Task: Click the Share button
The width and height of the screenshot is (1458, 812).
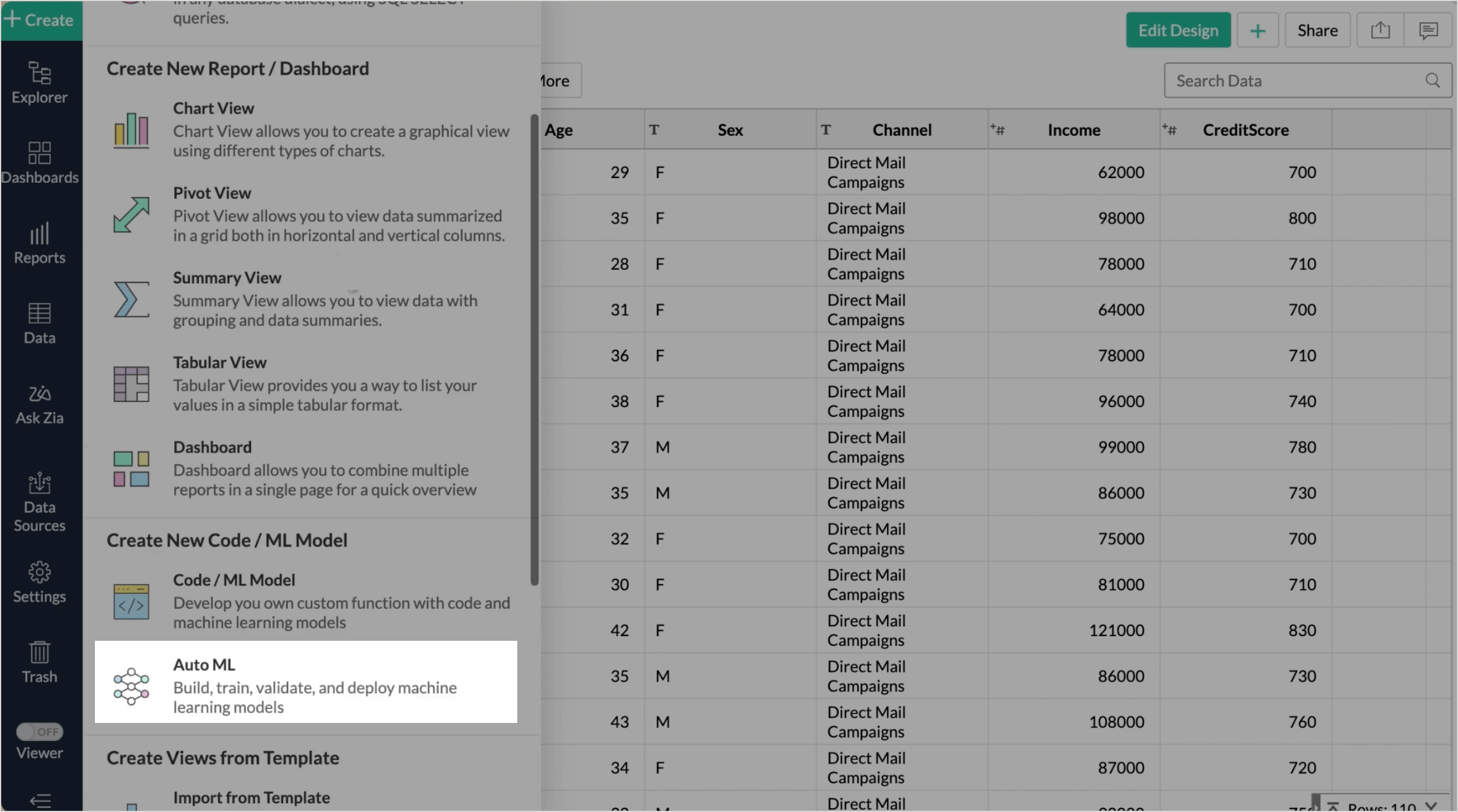Action: point(1317,30)
